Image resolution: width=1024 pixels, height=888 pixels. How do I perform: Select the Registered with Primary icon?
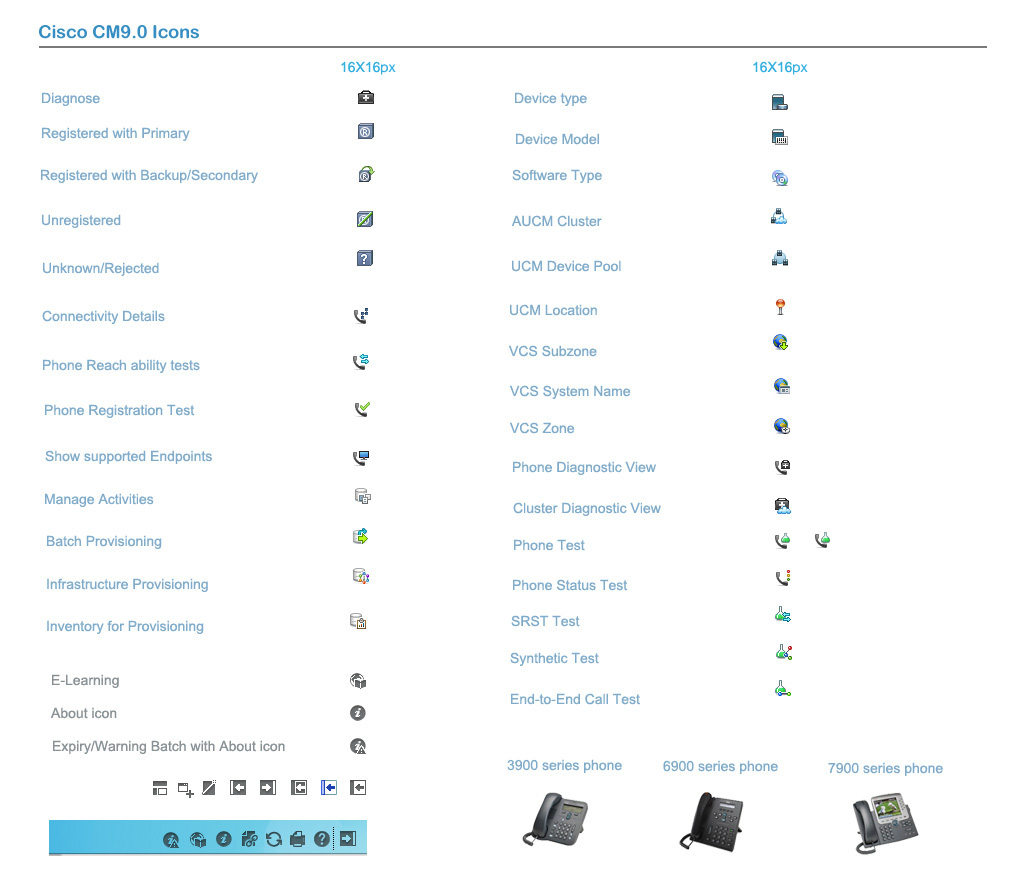tap(365, 132)
